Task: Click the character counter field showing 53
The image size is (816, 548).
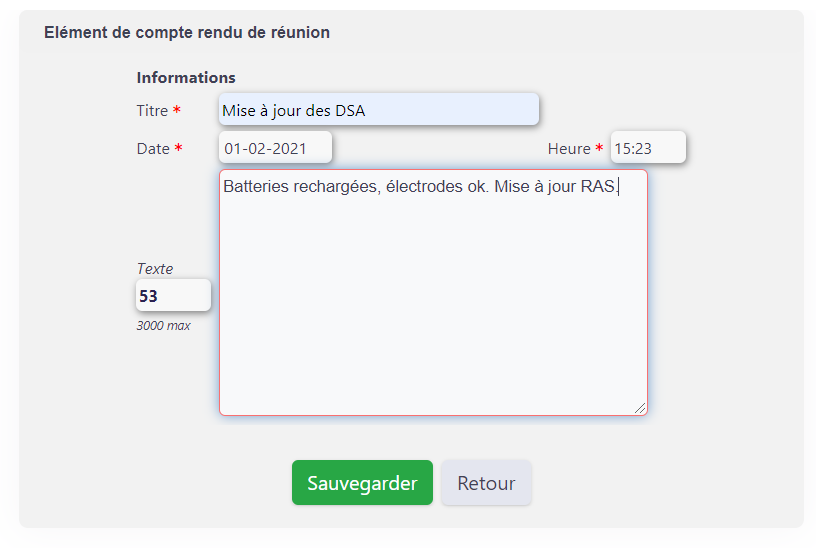Action: 173,295
